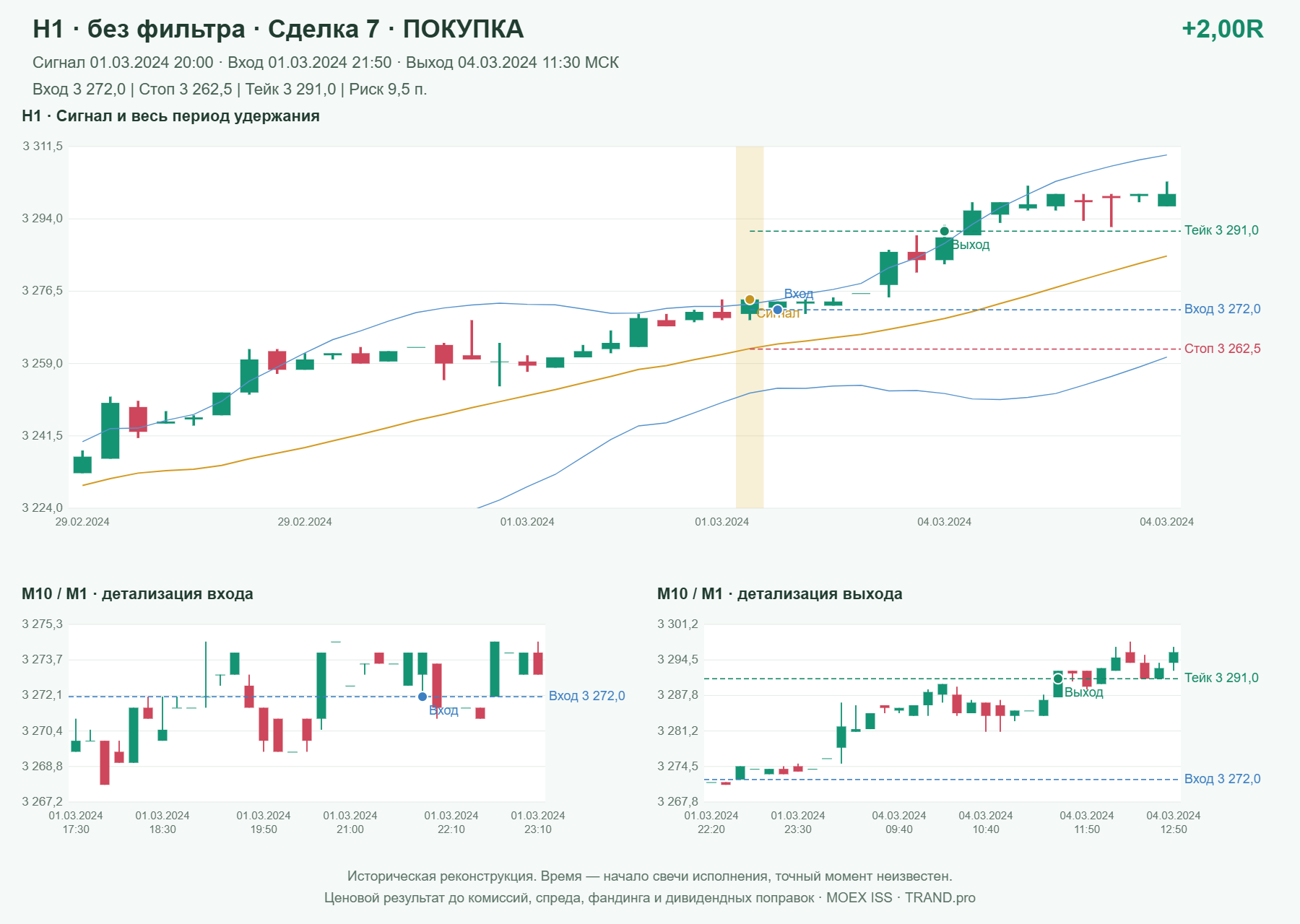Click the blue entry dot in entry detail chart
The width and height of the screenshot is (1300, 924).
click(x=422, y=697)
